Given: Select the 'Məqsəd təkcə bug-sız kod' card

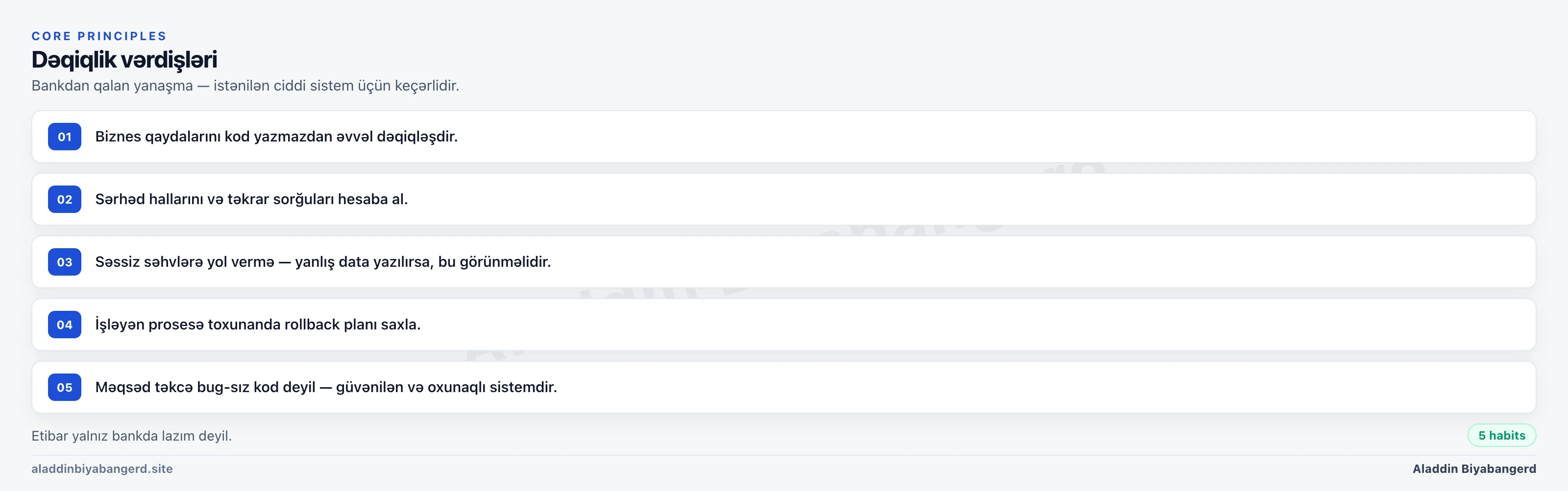Looking at the screenshot, I should 784,387.
